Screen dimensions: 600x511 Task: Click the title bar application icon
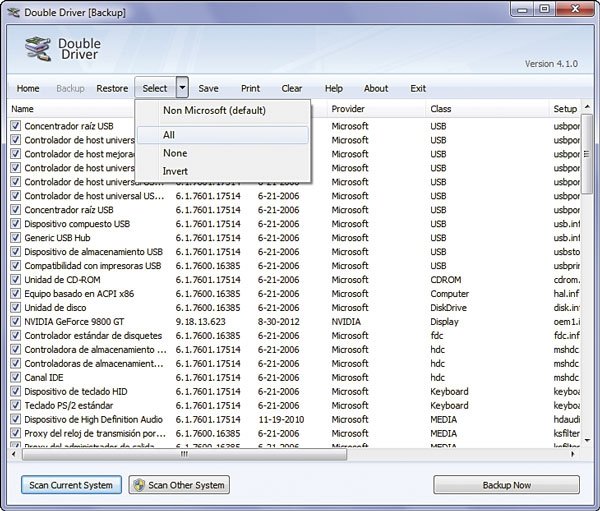[13, 12]
